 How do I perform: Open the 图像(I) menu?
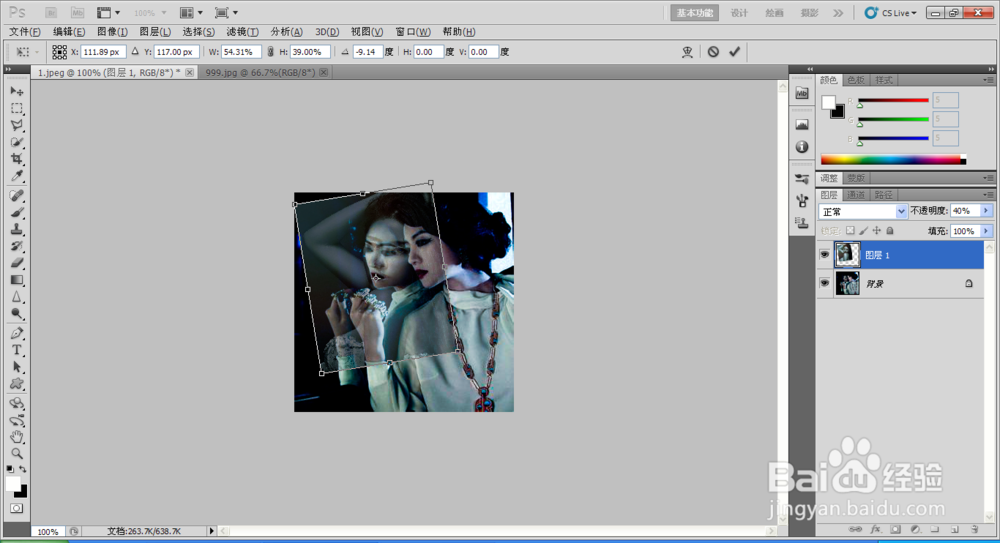tap(112, 32)
